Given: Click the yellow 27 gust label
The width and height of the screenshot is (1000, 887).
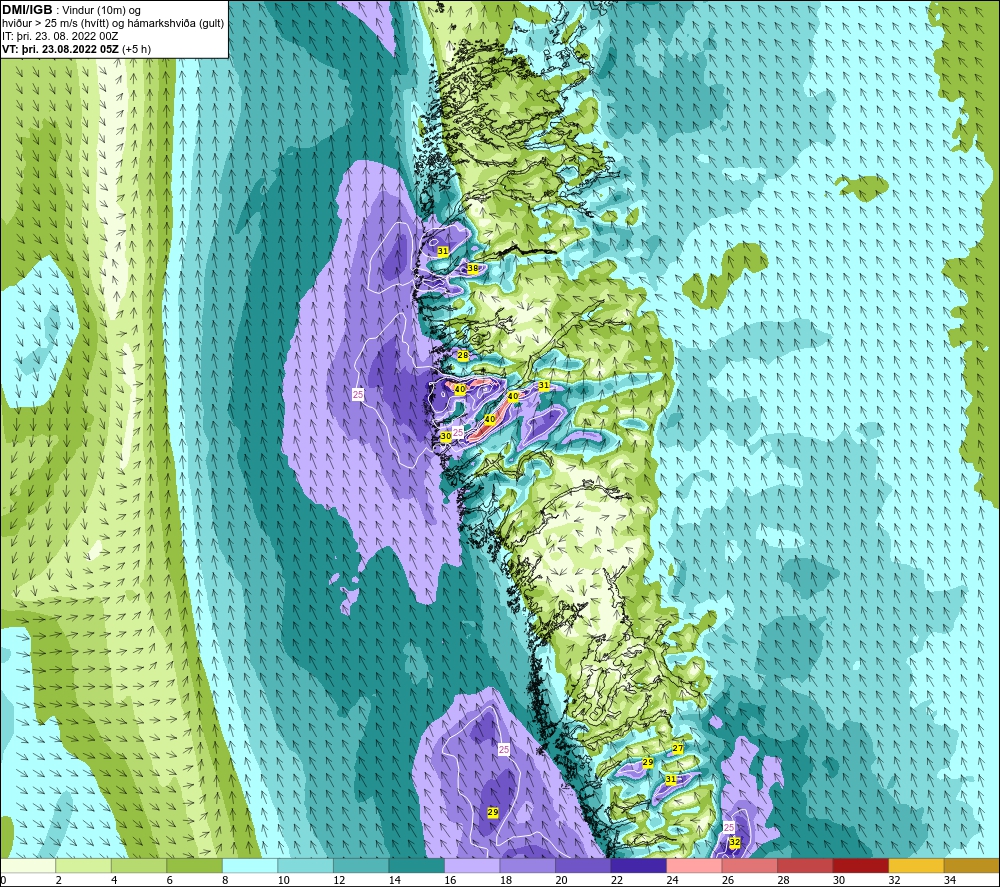Looking at the screenshot, I should point(678,749).
